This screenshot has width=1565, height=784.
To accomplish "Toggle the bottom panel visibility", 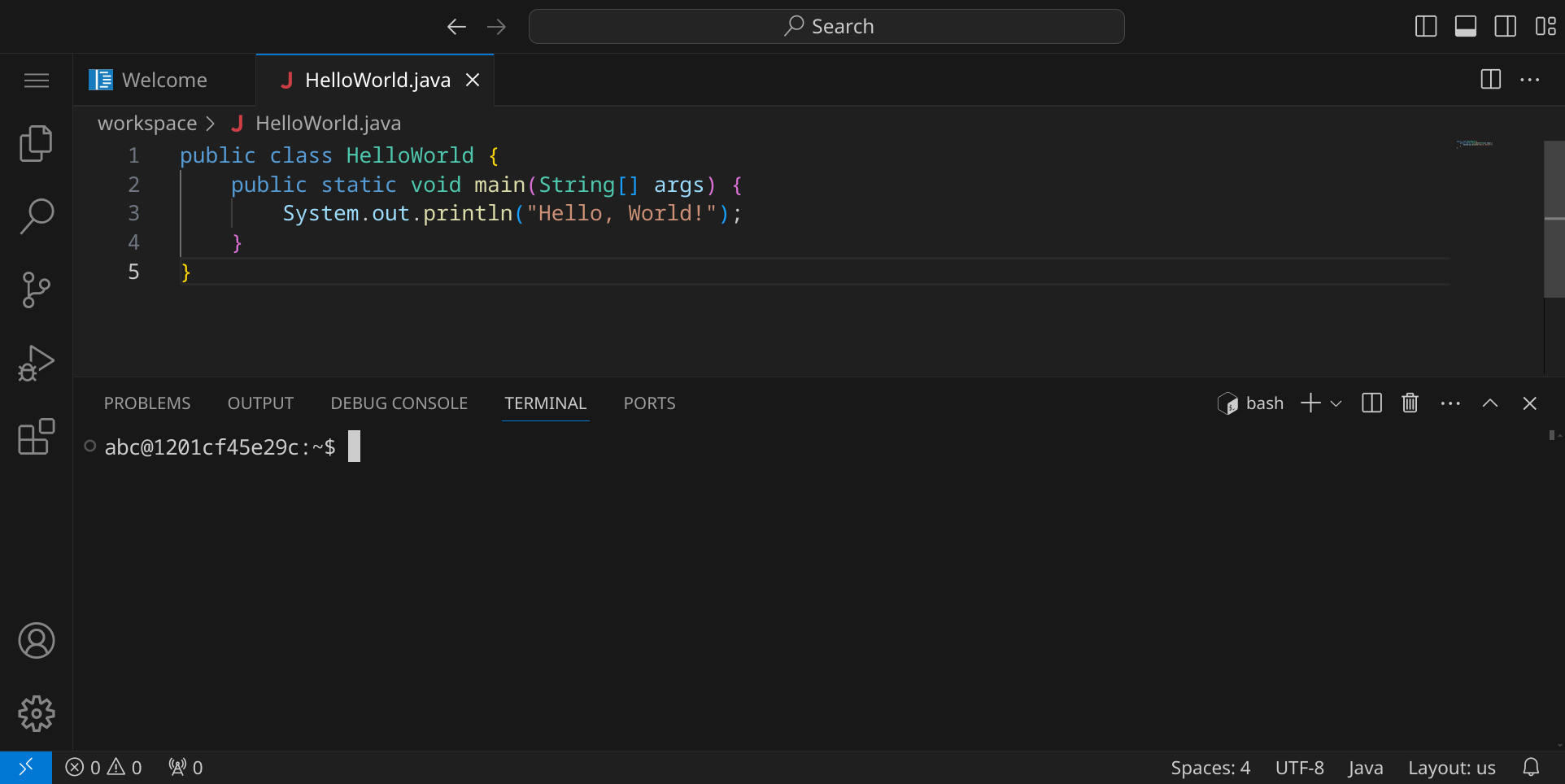I will tap(1466, 27).
